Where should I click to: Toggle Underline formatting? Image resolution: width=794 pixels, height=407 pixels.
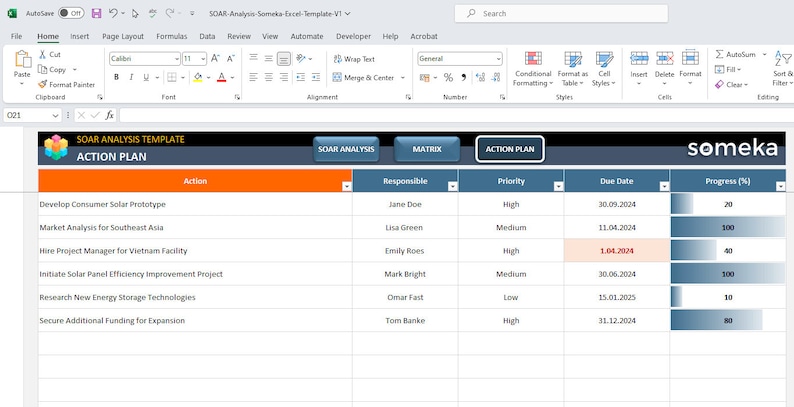pyautogui.click(x=146, y=77)
